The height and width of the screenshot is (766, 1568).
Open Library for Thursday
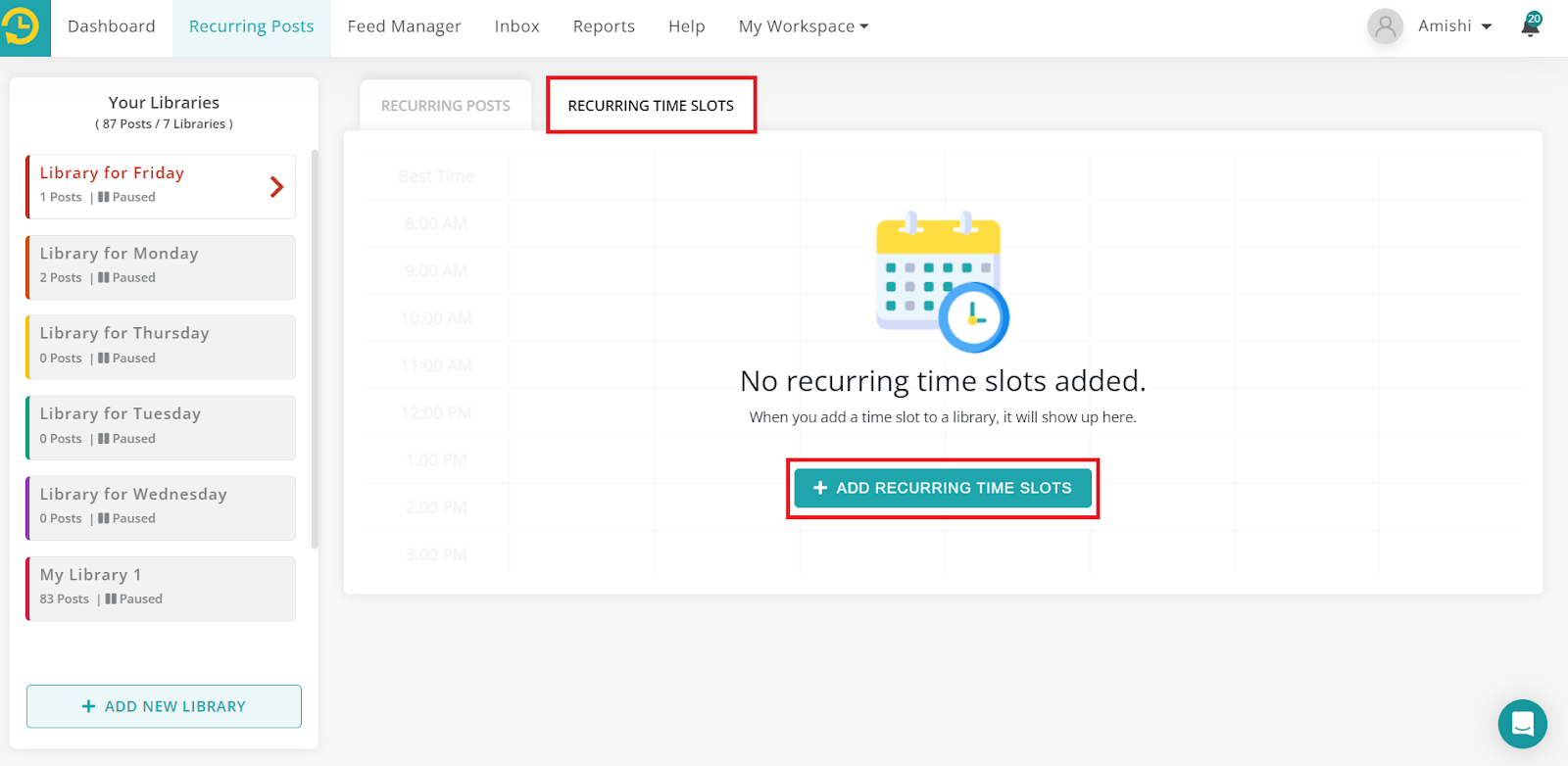tap(161, 348)
